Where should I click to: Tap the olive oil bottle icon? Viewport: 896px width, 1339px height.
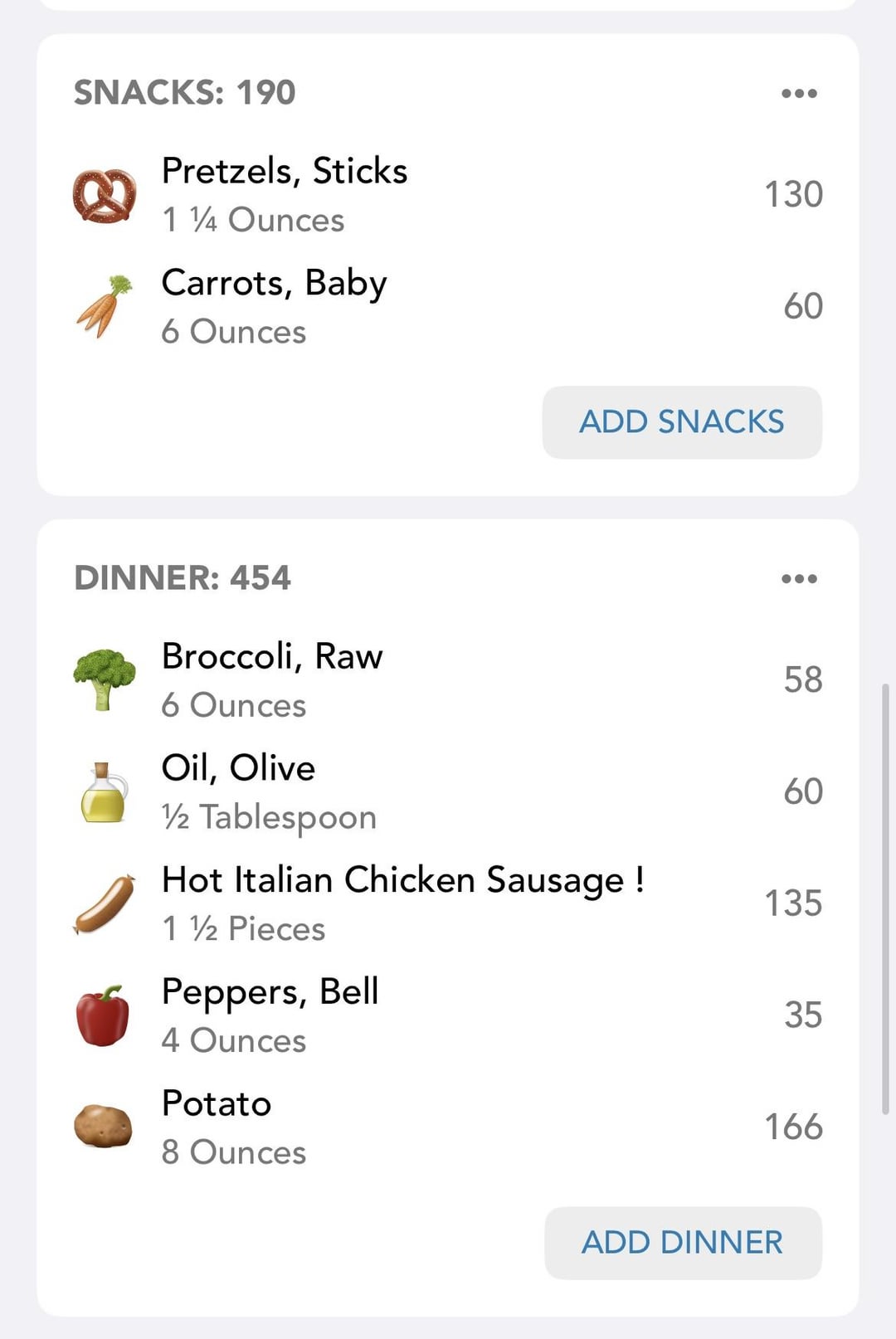[x=105, y=791]
